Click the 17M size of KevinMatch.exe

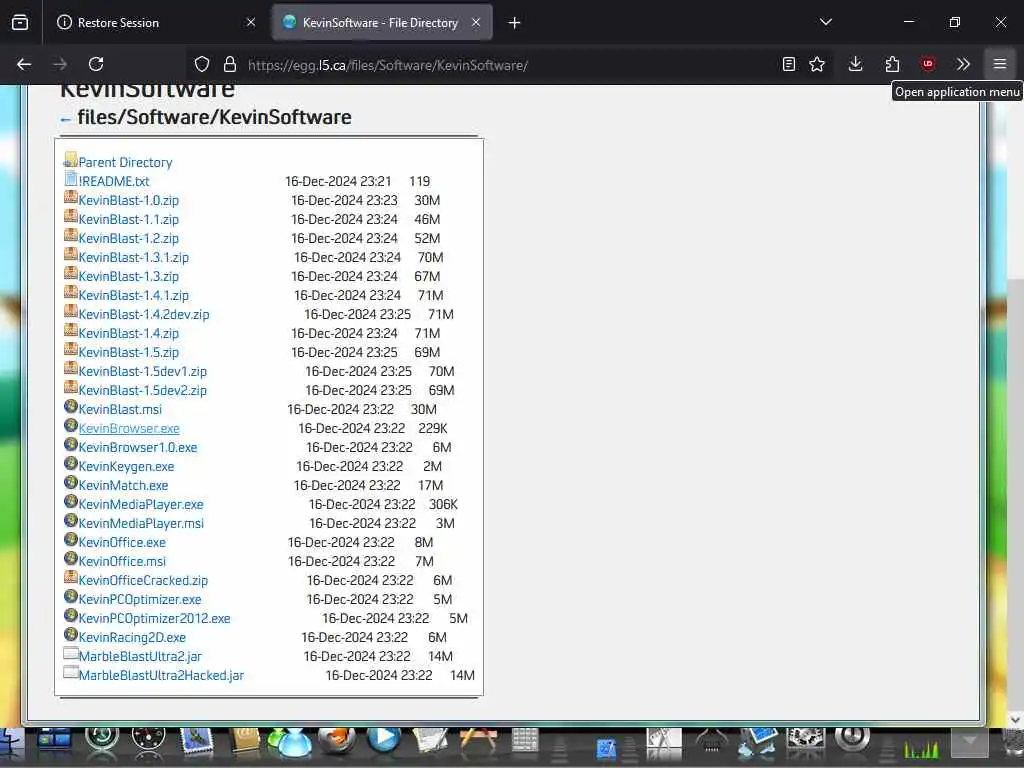tap(430, 485)
